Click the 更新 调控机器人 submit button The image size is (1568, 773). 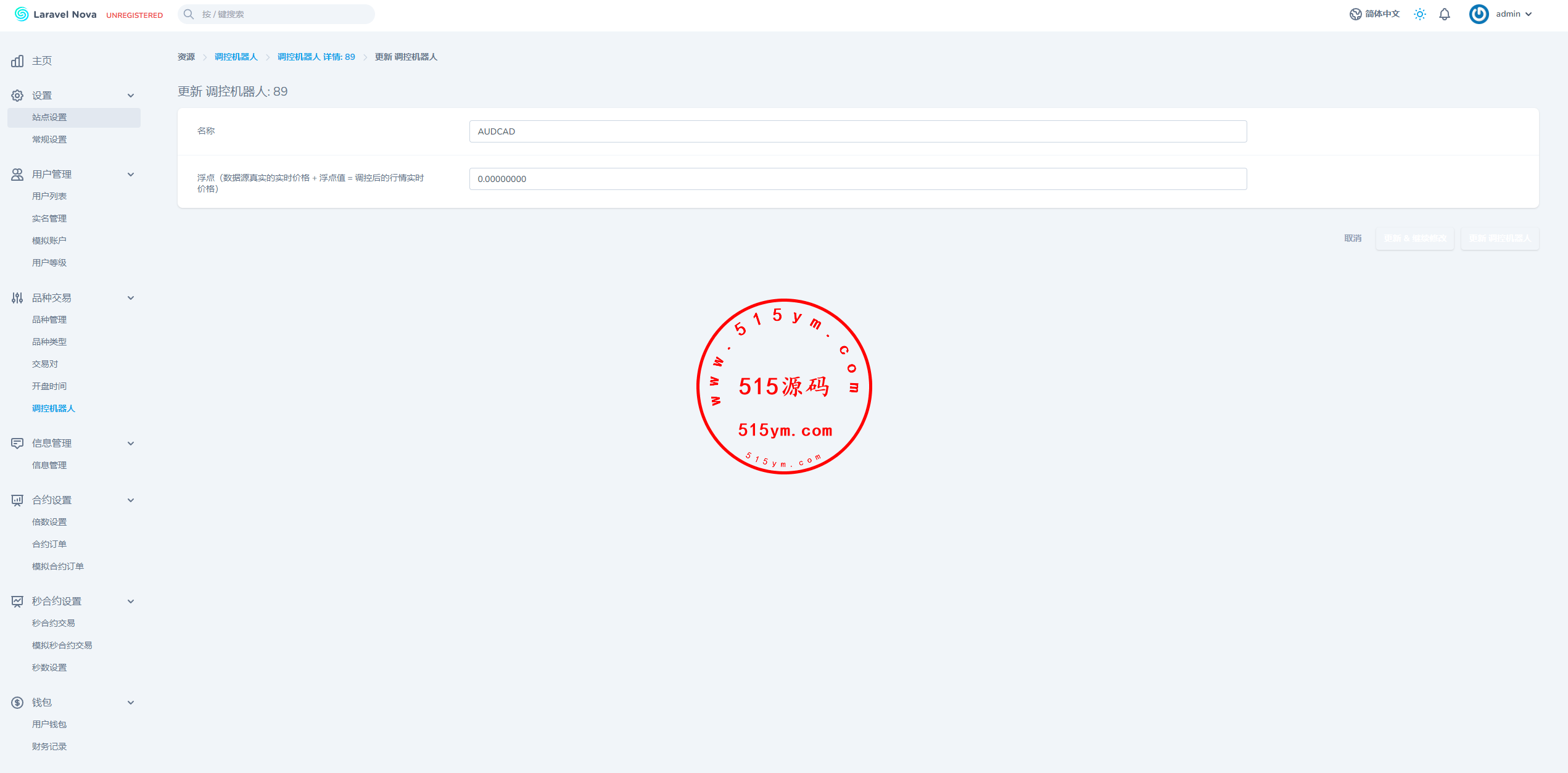coord(1499,238)
